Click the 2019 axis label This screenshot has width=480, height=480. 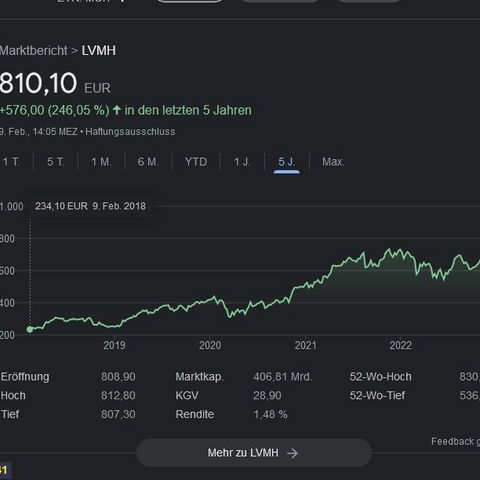114,345
